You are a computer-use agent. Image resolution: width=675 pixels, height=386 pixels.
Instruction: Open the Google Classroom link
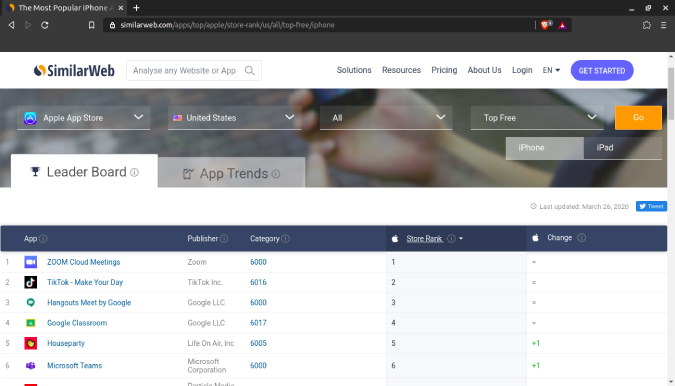click(77, 323)
